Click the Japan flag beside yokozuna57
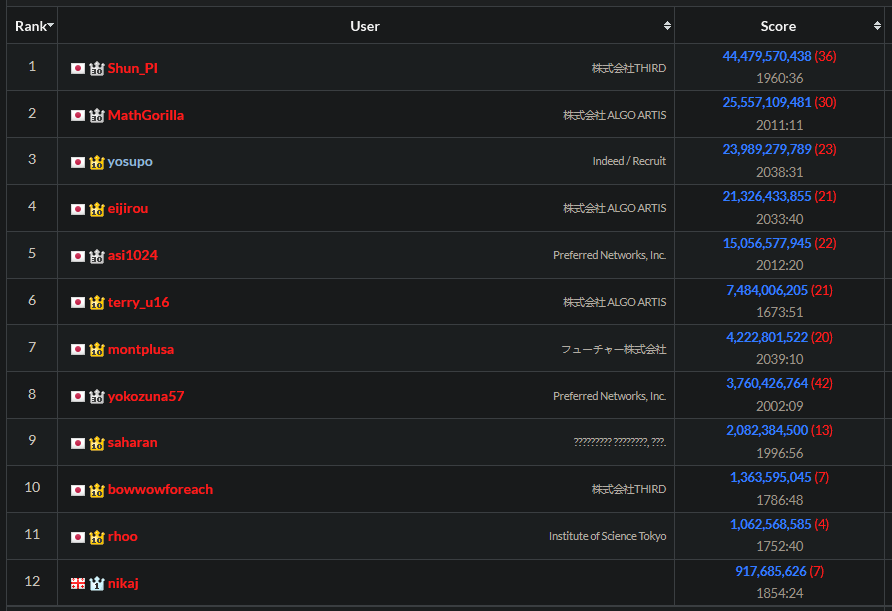The height and width of the screenshot is (611, 892). coord(78,397)
